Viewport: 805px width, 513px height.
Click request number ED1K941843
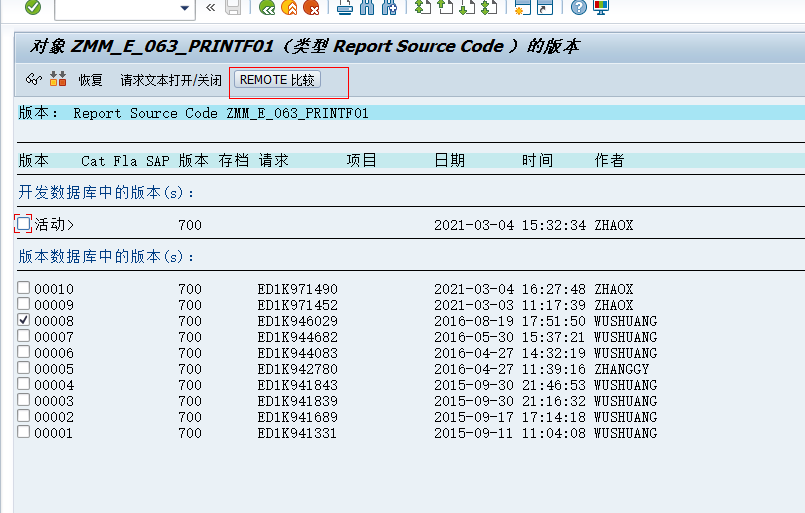298,385
